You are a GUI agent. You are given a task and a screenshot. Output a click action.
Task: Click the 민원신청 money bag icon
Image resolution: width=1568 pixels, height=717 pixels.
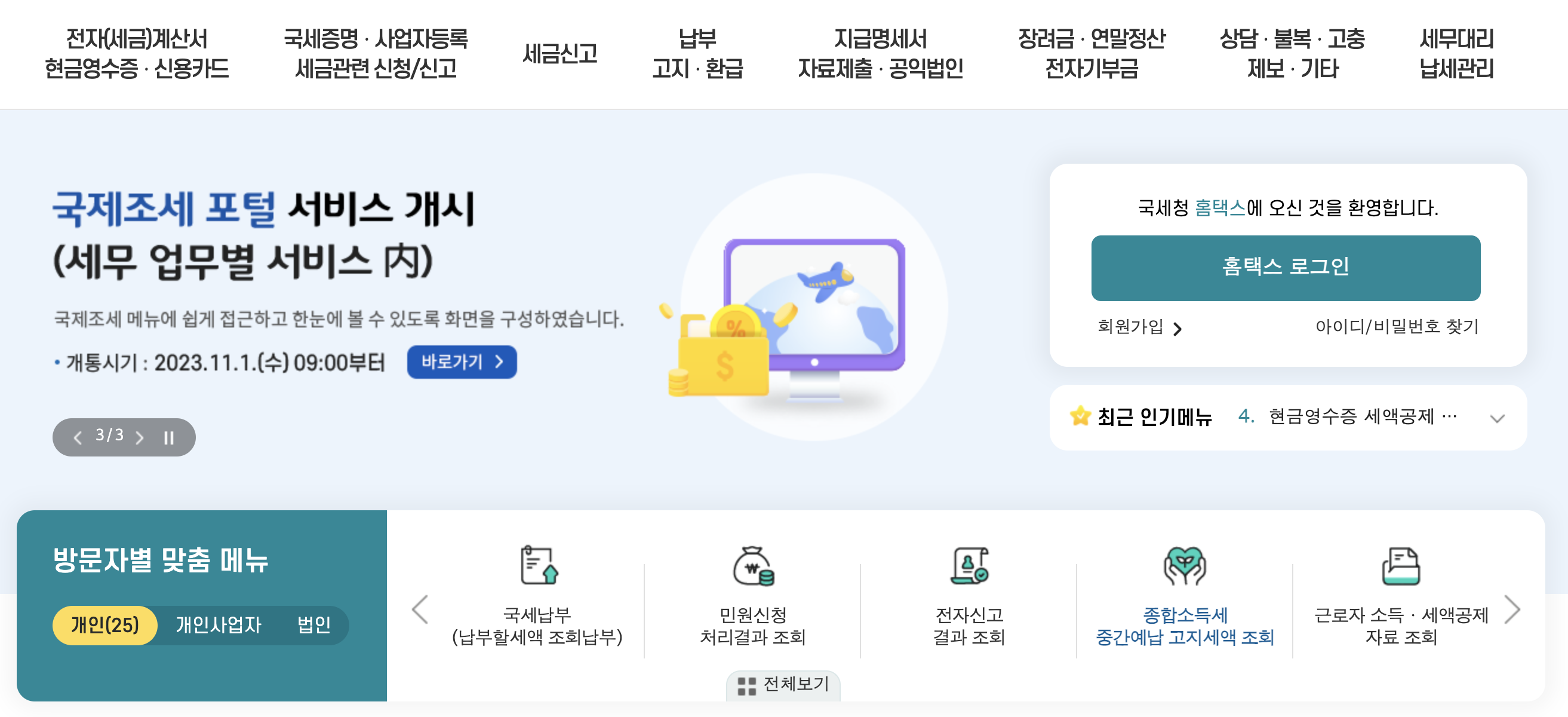(x=753, y=565)
